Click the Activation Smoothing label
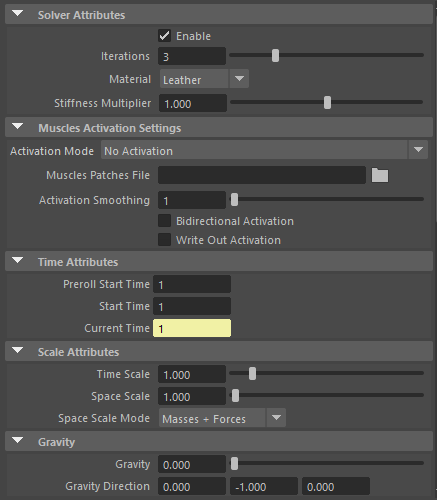The image size is (437, 500). point(94,200)
